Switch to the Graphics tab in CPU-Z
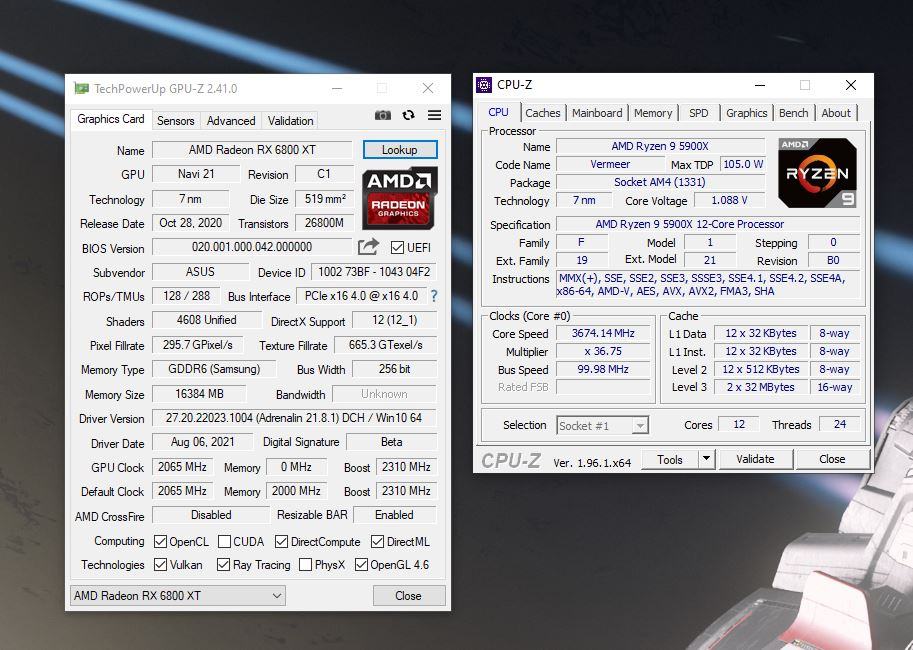This screenshot has width=913, height=650. click(746, 113)
